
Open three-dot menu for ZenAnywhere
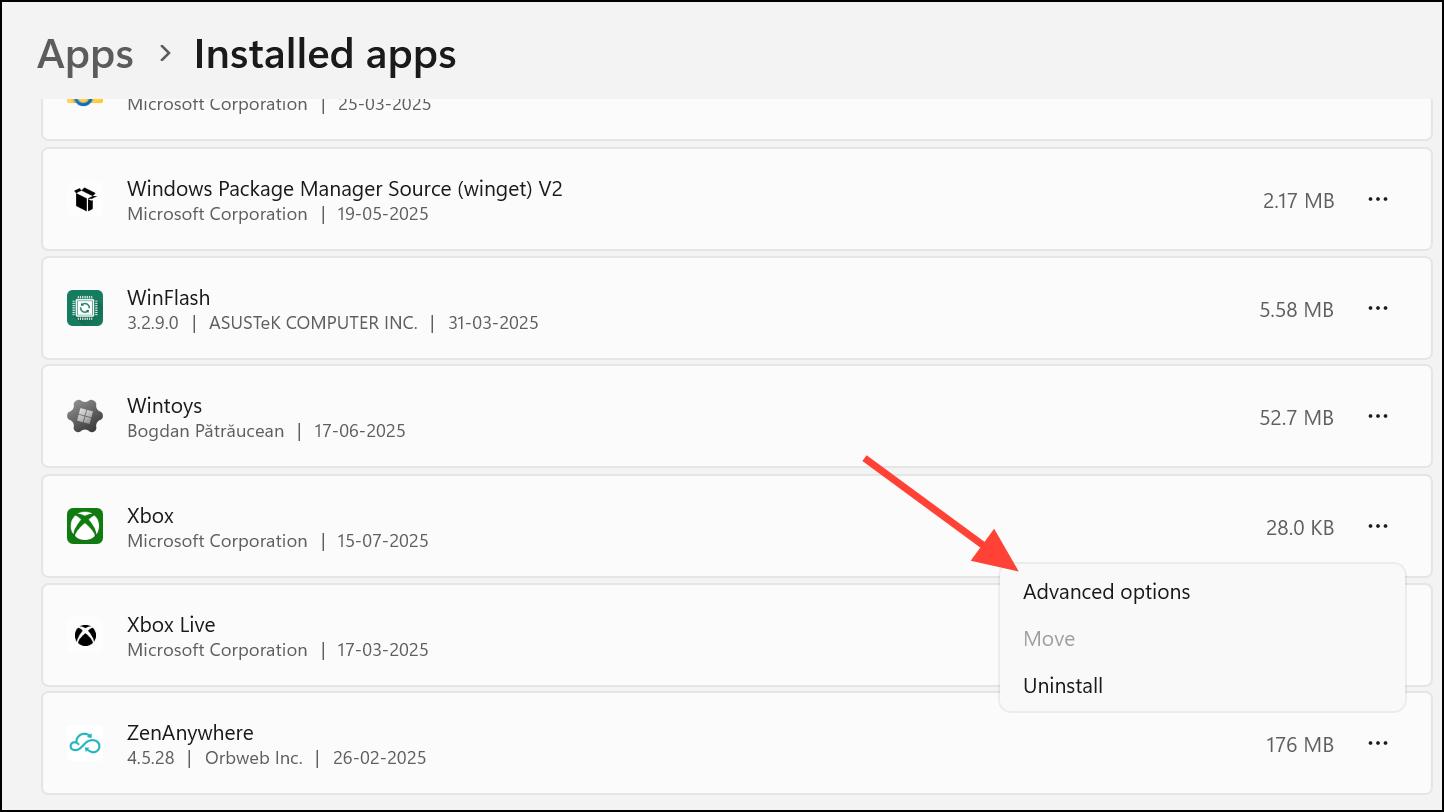[1378, 744]
